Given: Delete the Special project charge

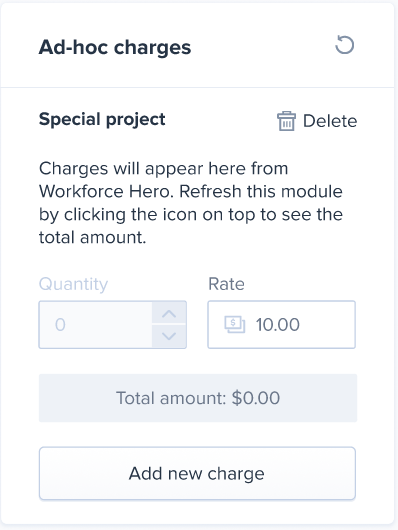Looking at the screenshot, I should click(x=317, y=121).
